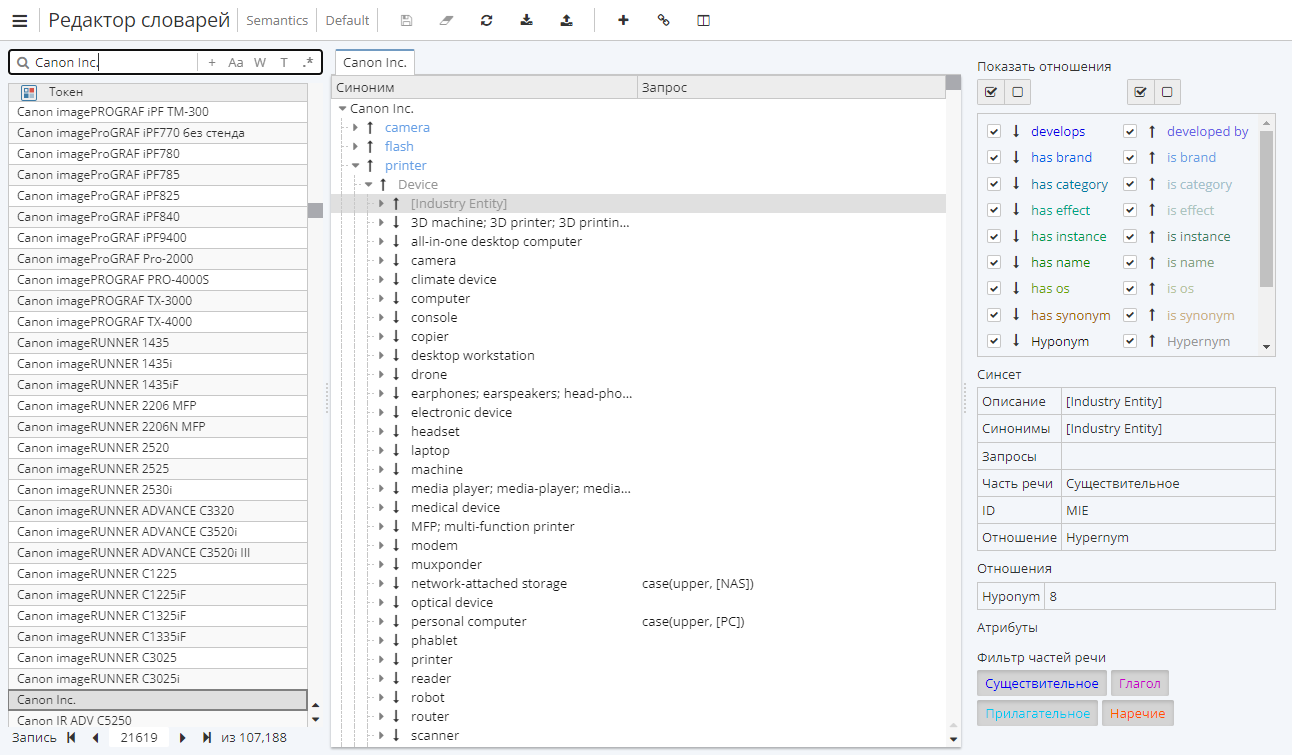The image size is (1292, 755).
Task: Expand the scanner tree node
Action: coord(381,735)
